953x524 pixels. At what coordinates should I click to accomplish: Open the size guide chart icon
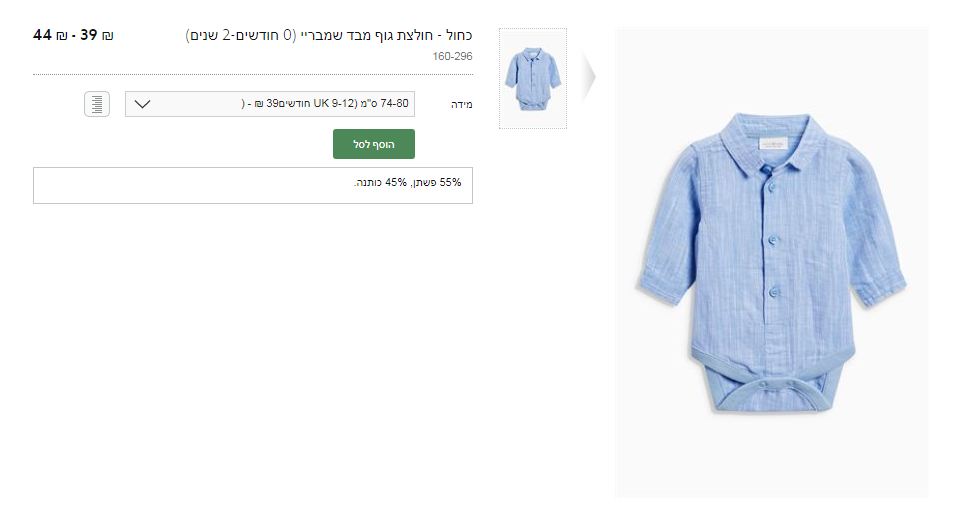pos(97,104)
